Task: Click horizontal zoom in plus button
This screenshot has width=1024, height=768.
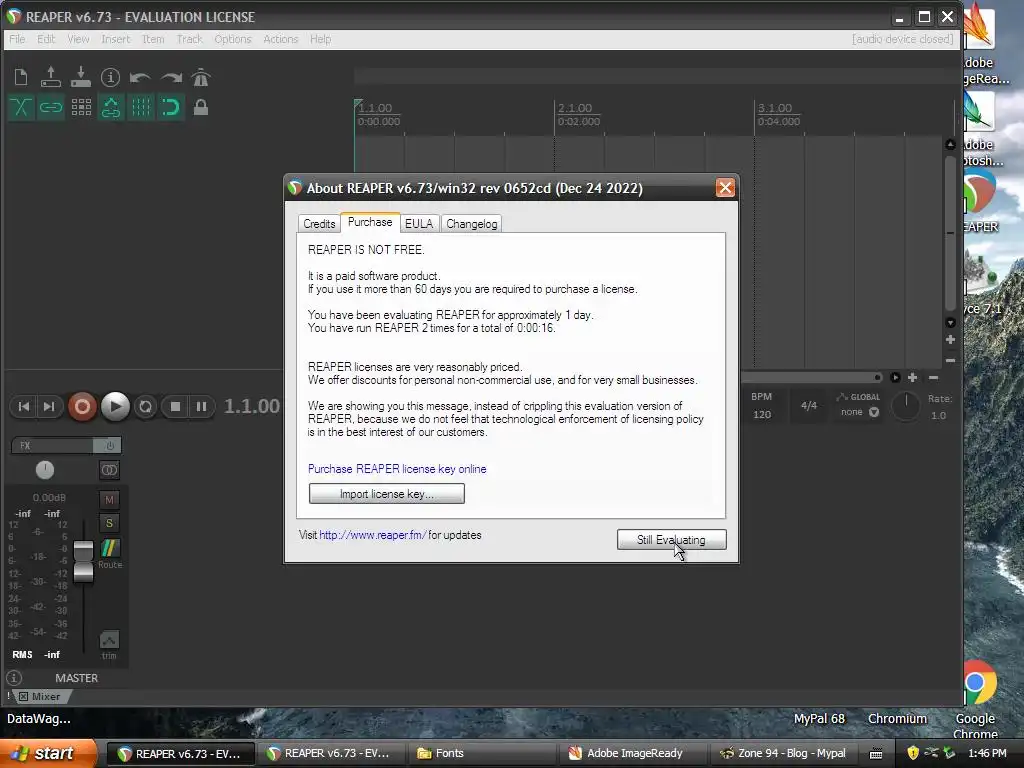Action: pos(912,377)
